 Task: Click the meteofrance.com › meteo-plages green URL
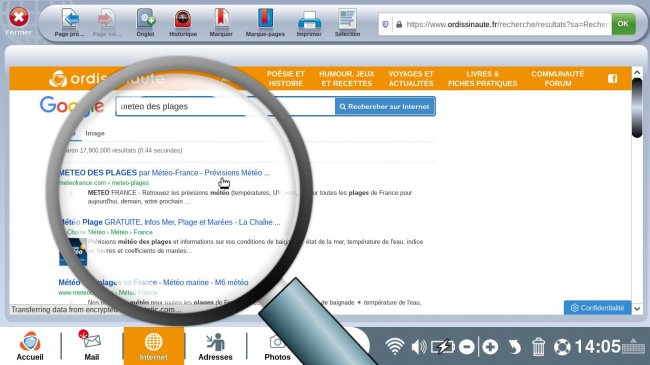[104, 182]
